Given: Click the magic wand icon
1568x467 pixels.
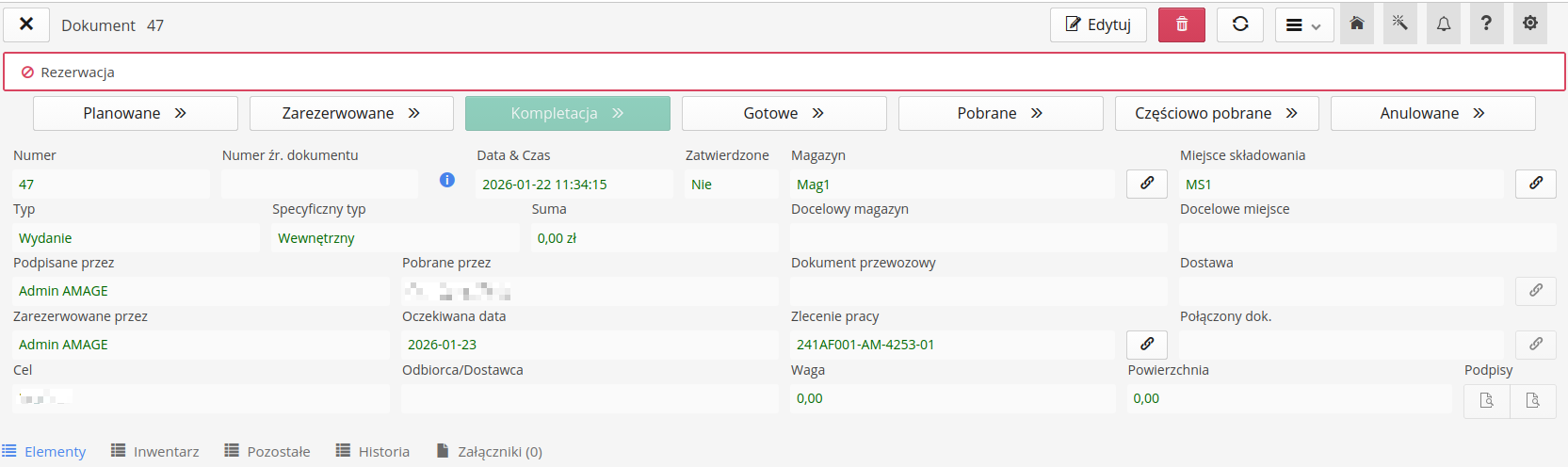Looking at the screenshot, I should (1399, 24).
